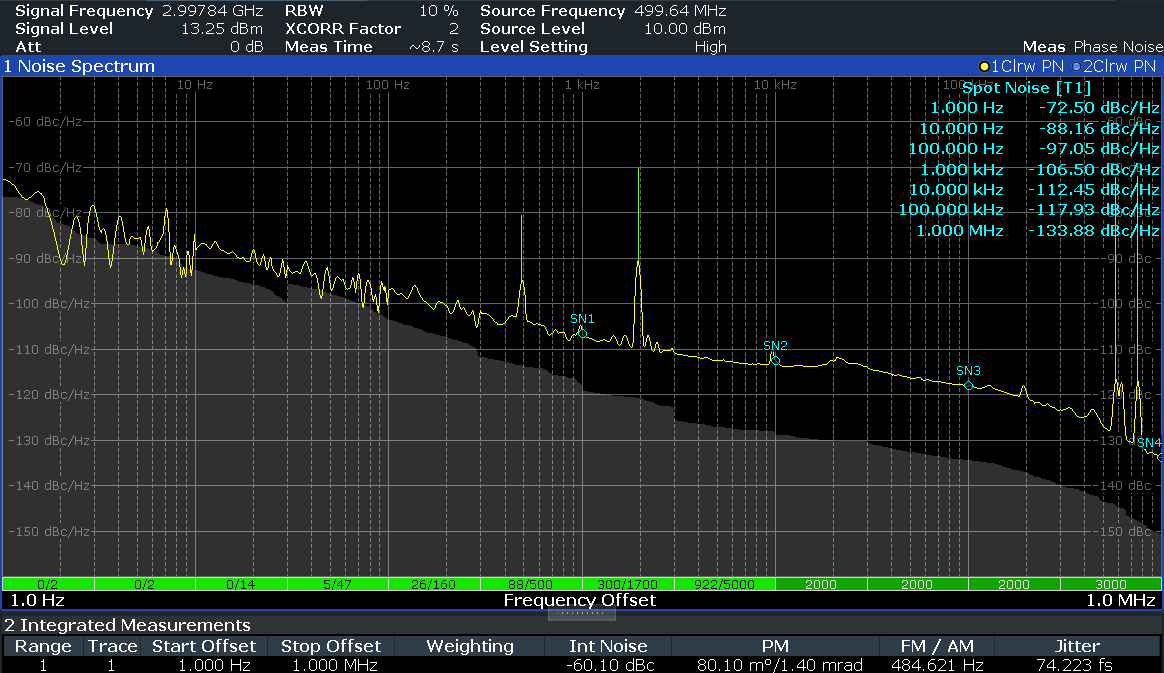Viewport: 1164px width, 673px height.
Task: Click the blue trace 2 indicator dot
Action: coord(1076,66)
